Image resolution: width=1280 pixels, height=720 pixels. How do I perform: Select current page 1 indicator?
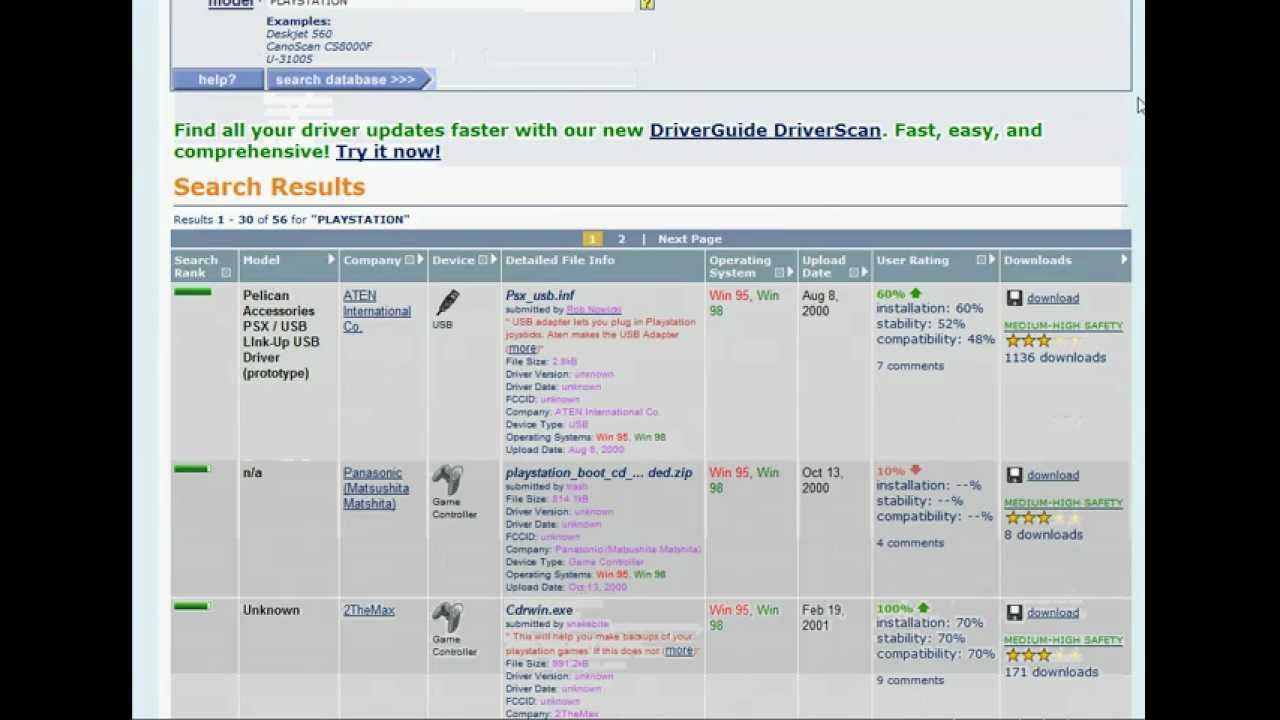click(x=592, y=239)
